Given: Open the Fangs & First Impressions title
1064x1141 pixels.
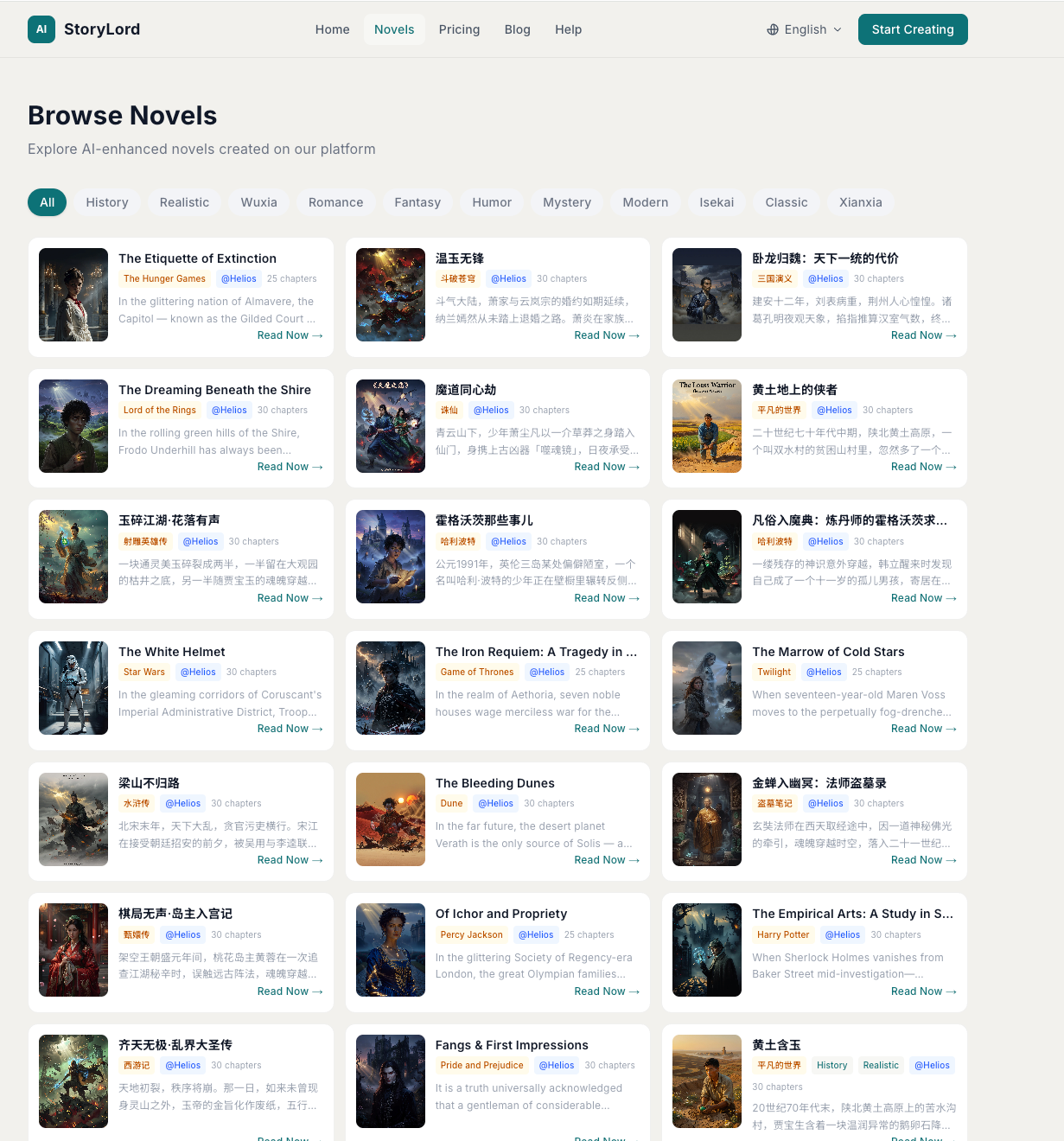Looking at the screenshot, I should click(512, 1045).
